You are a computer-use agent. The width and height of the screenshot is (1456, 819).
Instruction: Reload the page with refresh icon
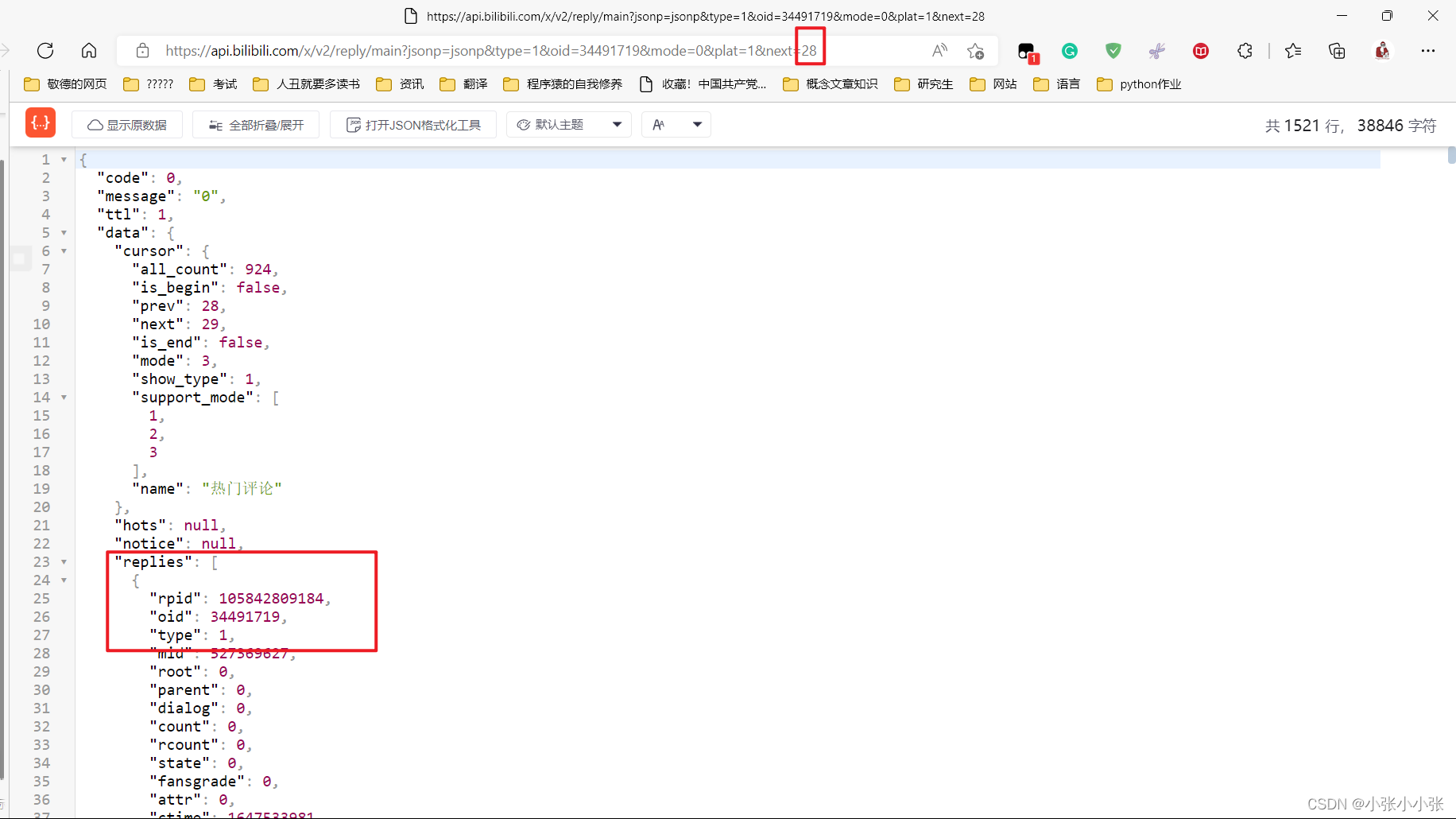click(45, 51)
